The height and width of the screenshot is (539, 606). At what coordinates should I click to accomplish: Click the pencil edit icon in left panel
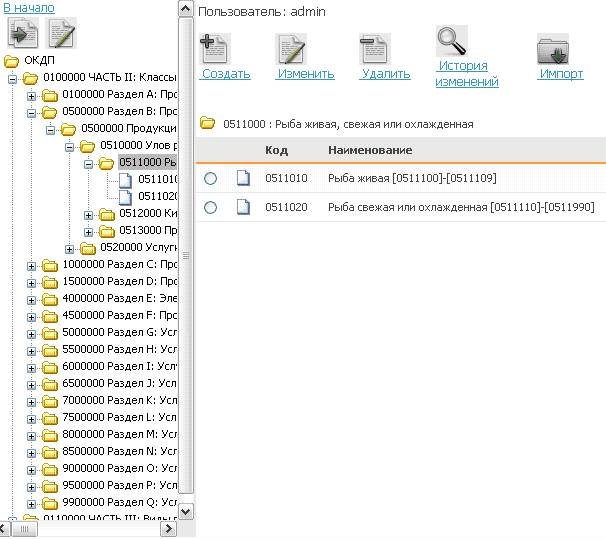pos(62,34)
